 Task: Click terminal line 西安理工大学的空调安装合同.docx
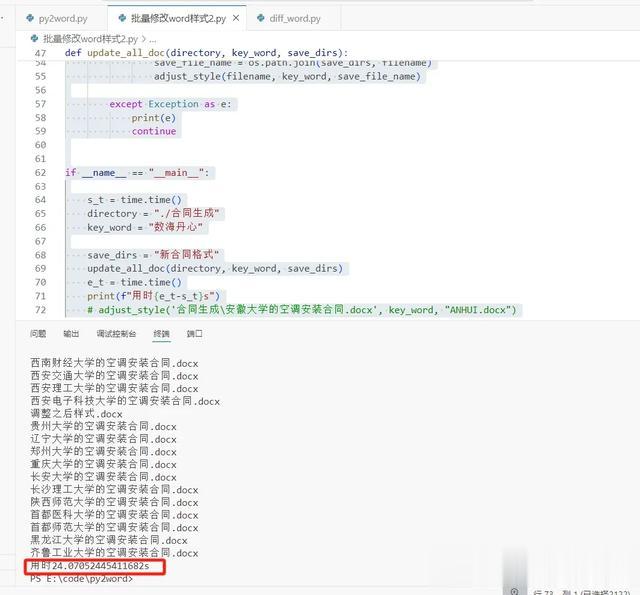114,388
